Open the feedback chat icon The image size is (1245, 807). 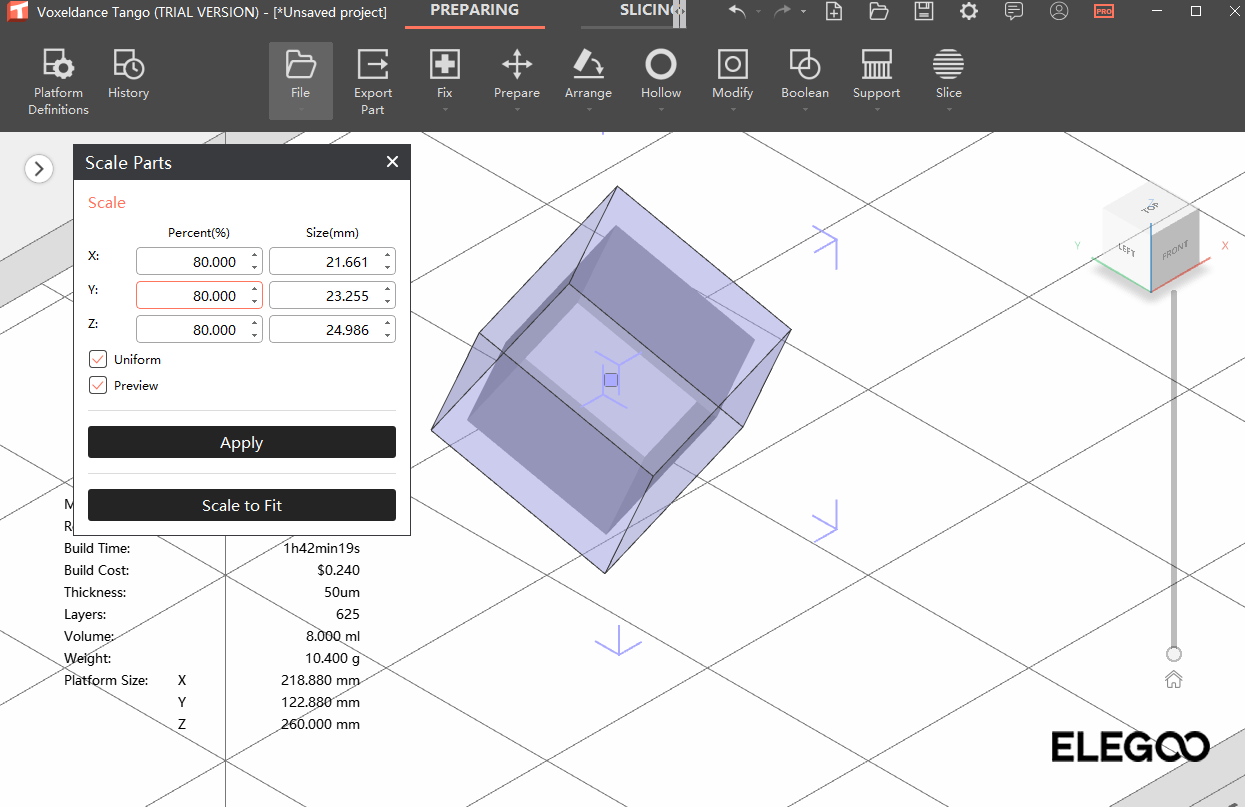pyautogui.click(x=1014, y=12)
